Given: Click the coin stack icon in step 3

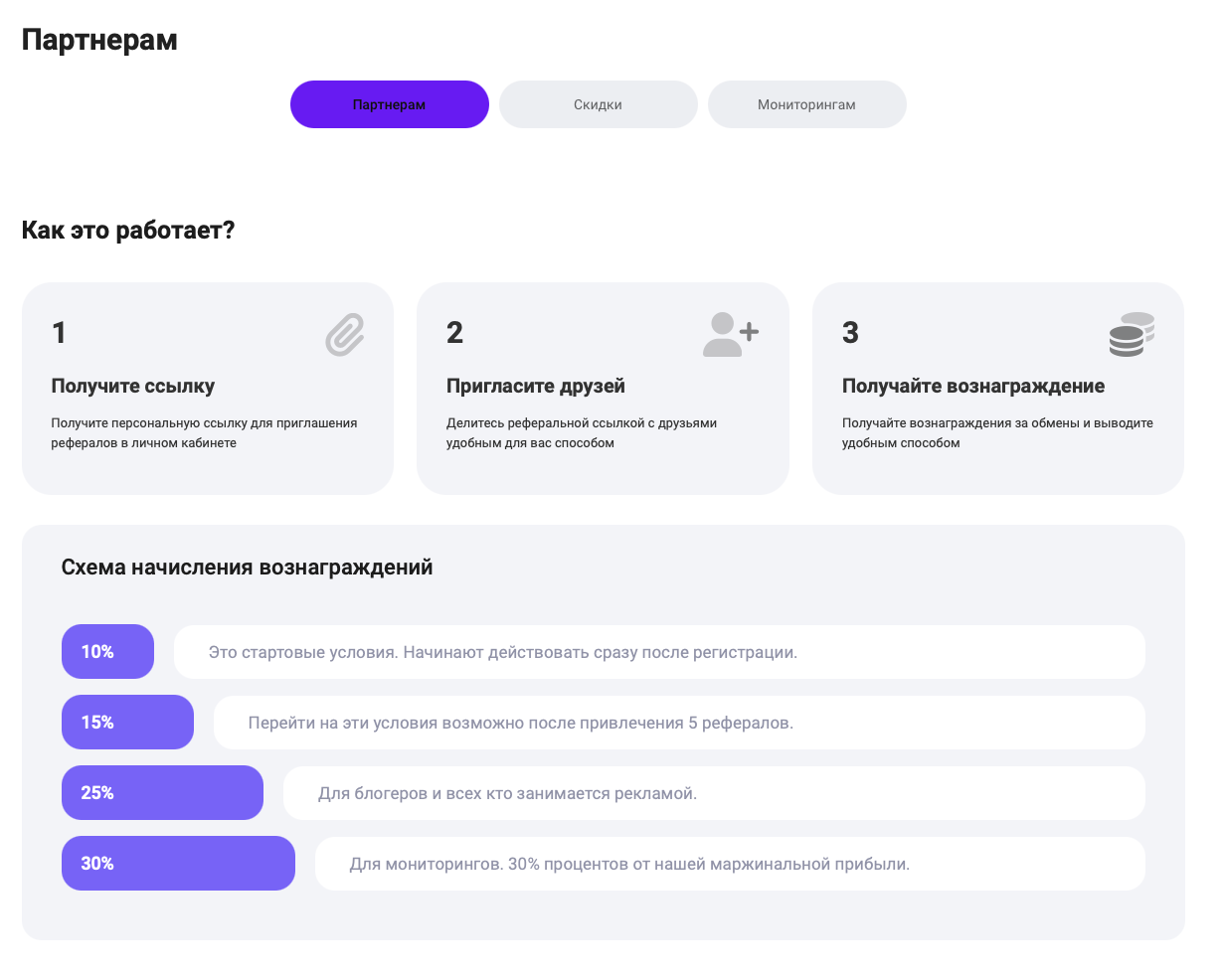Looking at the screenshot, I should click(1132, 334).
